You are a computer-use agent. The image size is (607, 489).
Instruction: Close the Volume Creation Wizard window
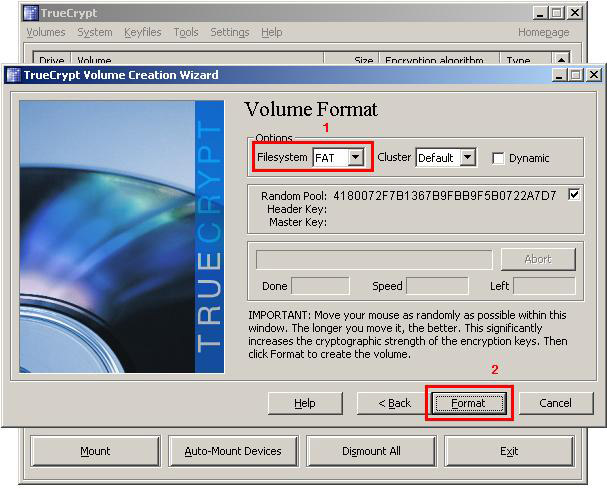click(x=594, y=74)
